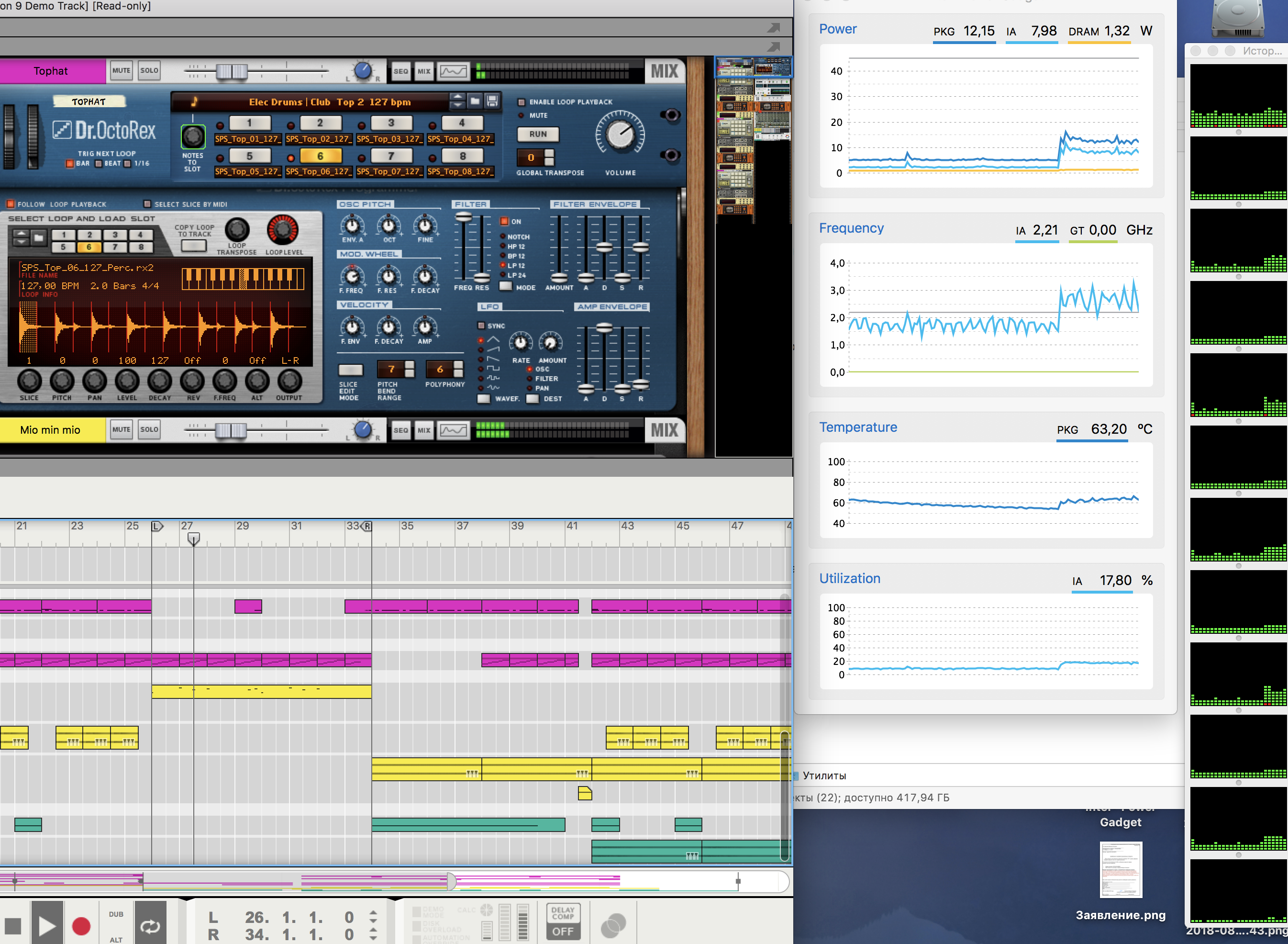Click the Notes To Slot round button

click(x=192, y=136)
